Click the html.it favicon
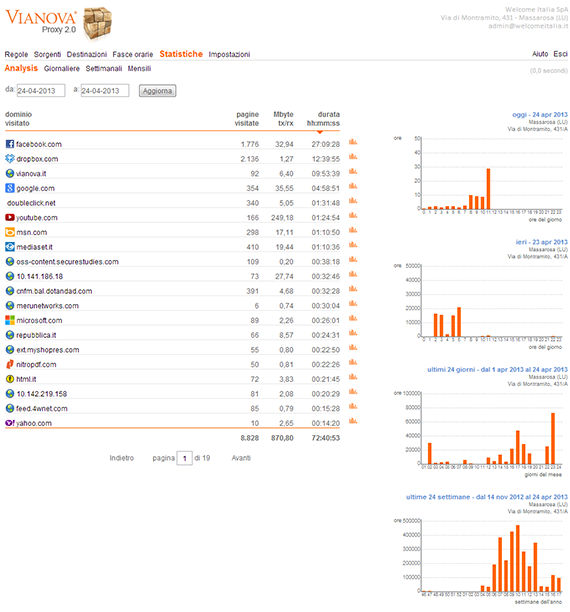This screenshot has width=570, height=612. coord(10,379)
